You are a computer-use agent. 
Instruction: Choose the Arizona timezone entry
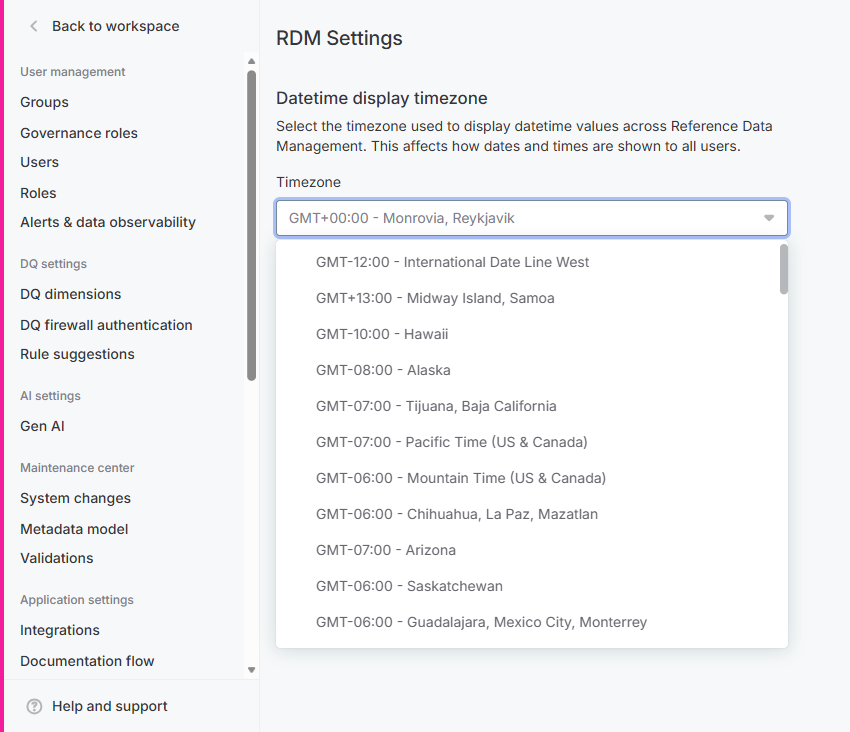click(385, 550)
